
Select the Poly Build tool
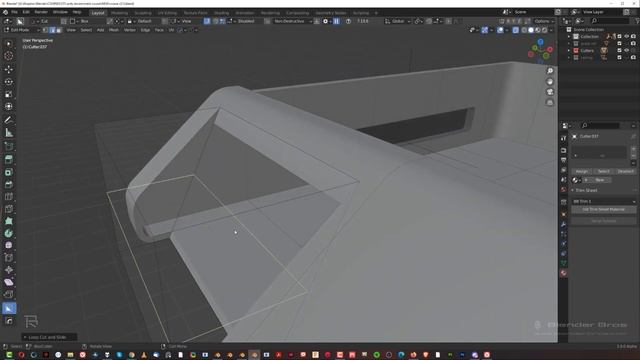(x=9, y=221)
